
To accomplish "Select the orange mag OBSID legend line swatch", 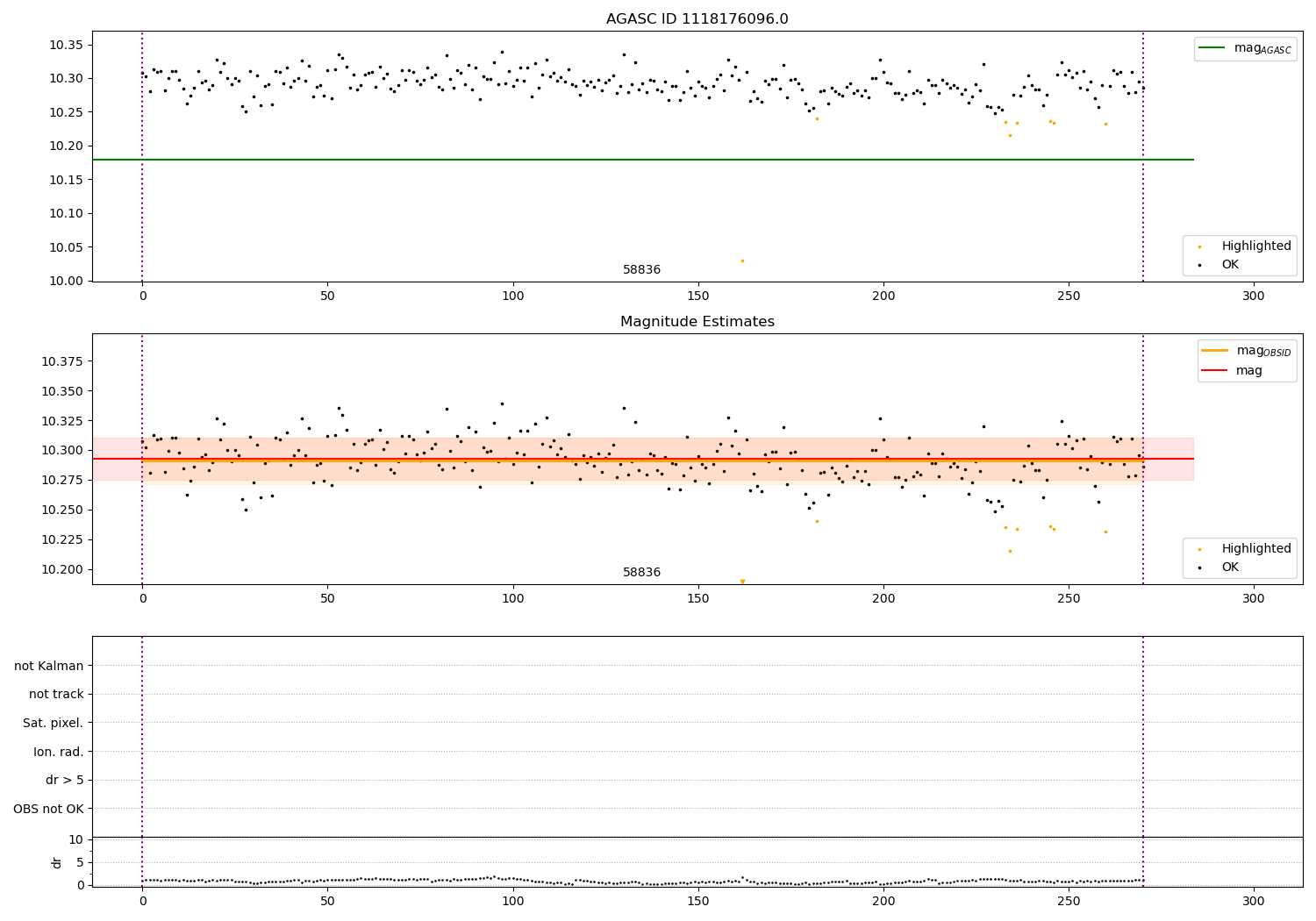I will (1214, 351).
